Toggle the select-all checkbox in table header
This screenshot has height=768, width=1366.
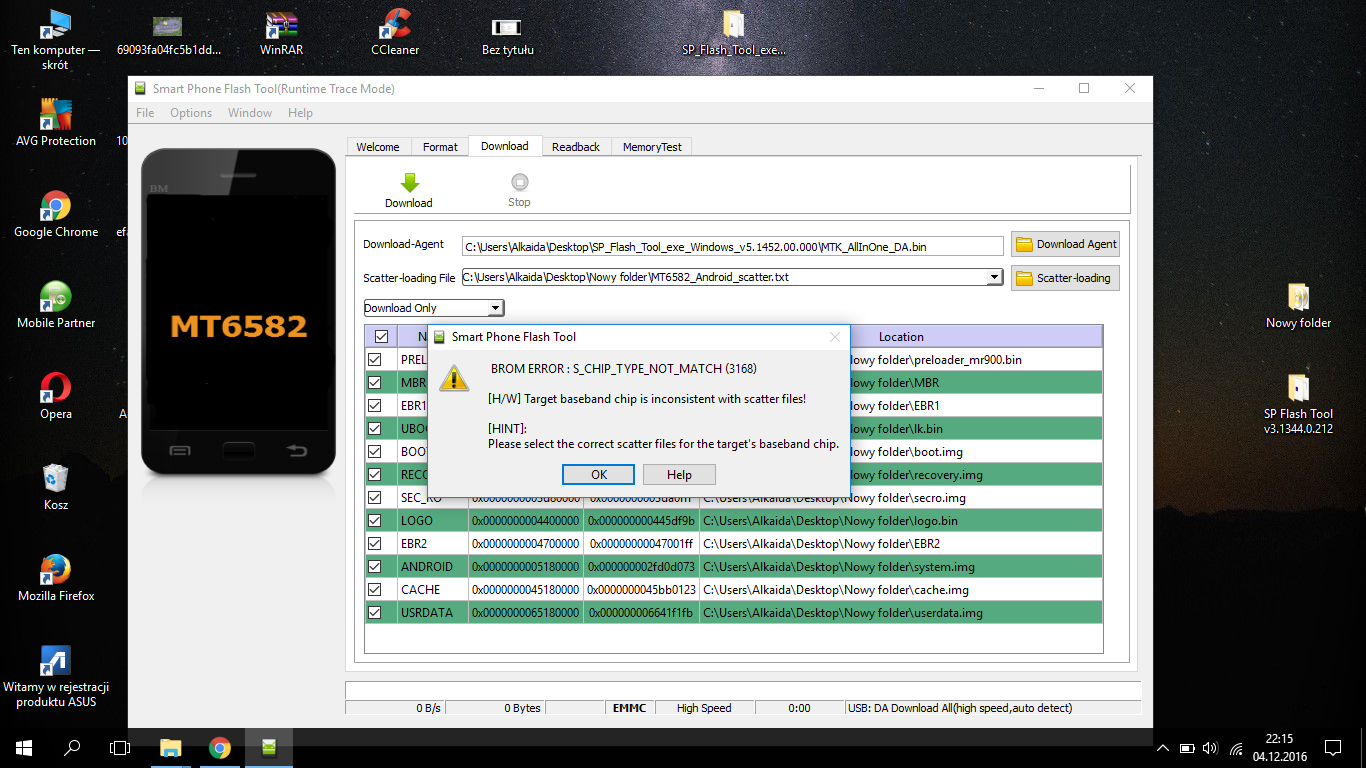click(380, 337)
